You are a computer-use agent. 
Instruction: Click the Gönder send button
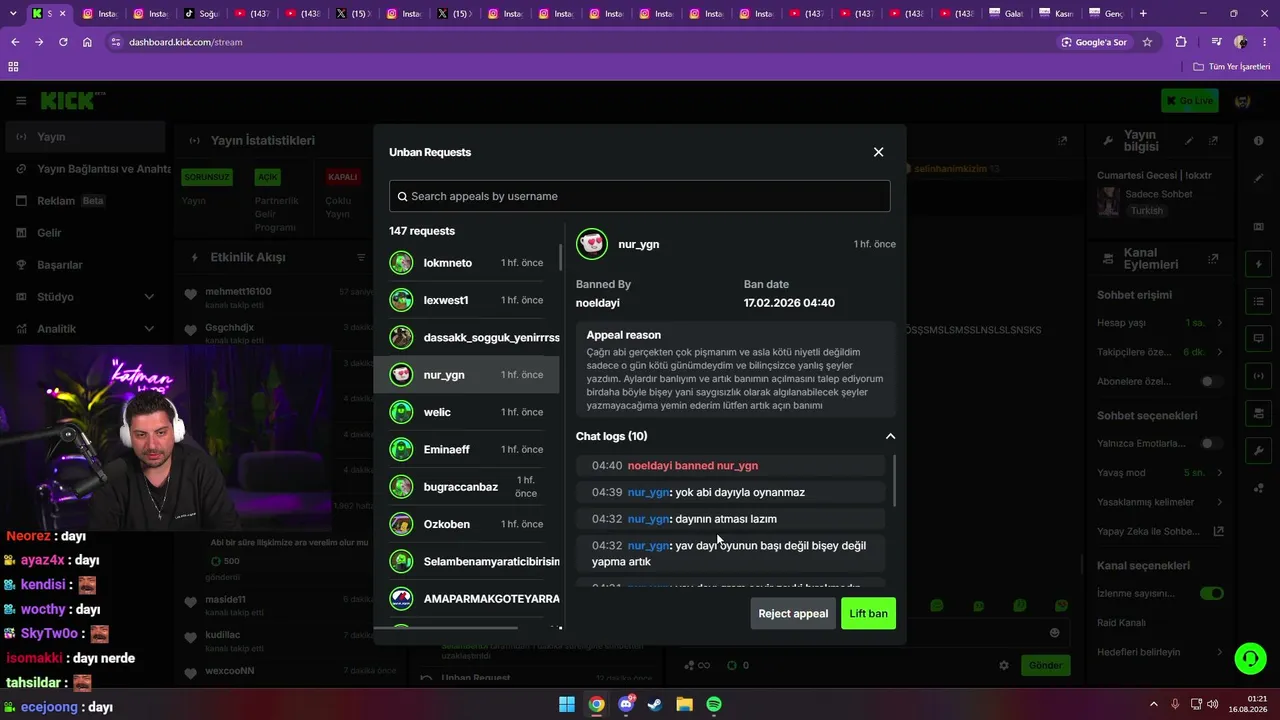click(x=1045, y=665)
